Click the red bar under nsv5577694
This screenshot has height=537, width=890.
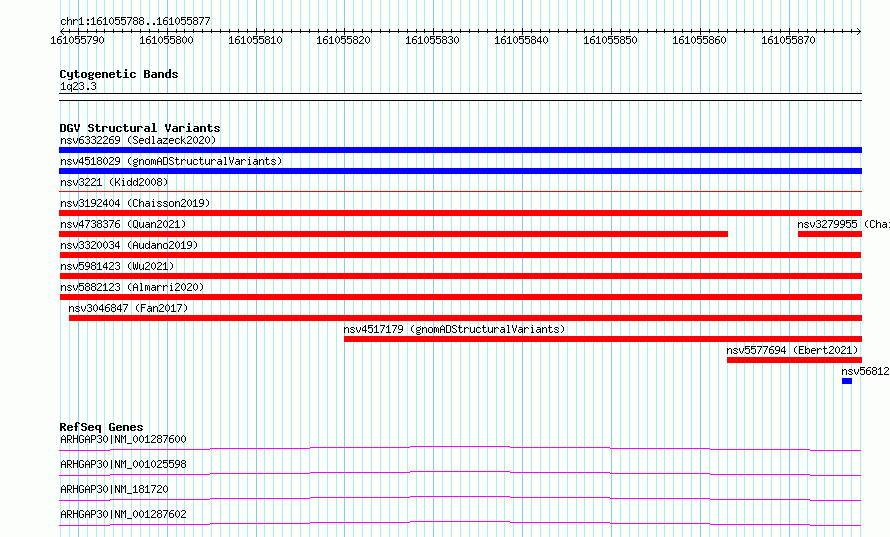coord(795,360)
